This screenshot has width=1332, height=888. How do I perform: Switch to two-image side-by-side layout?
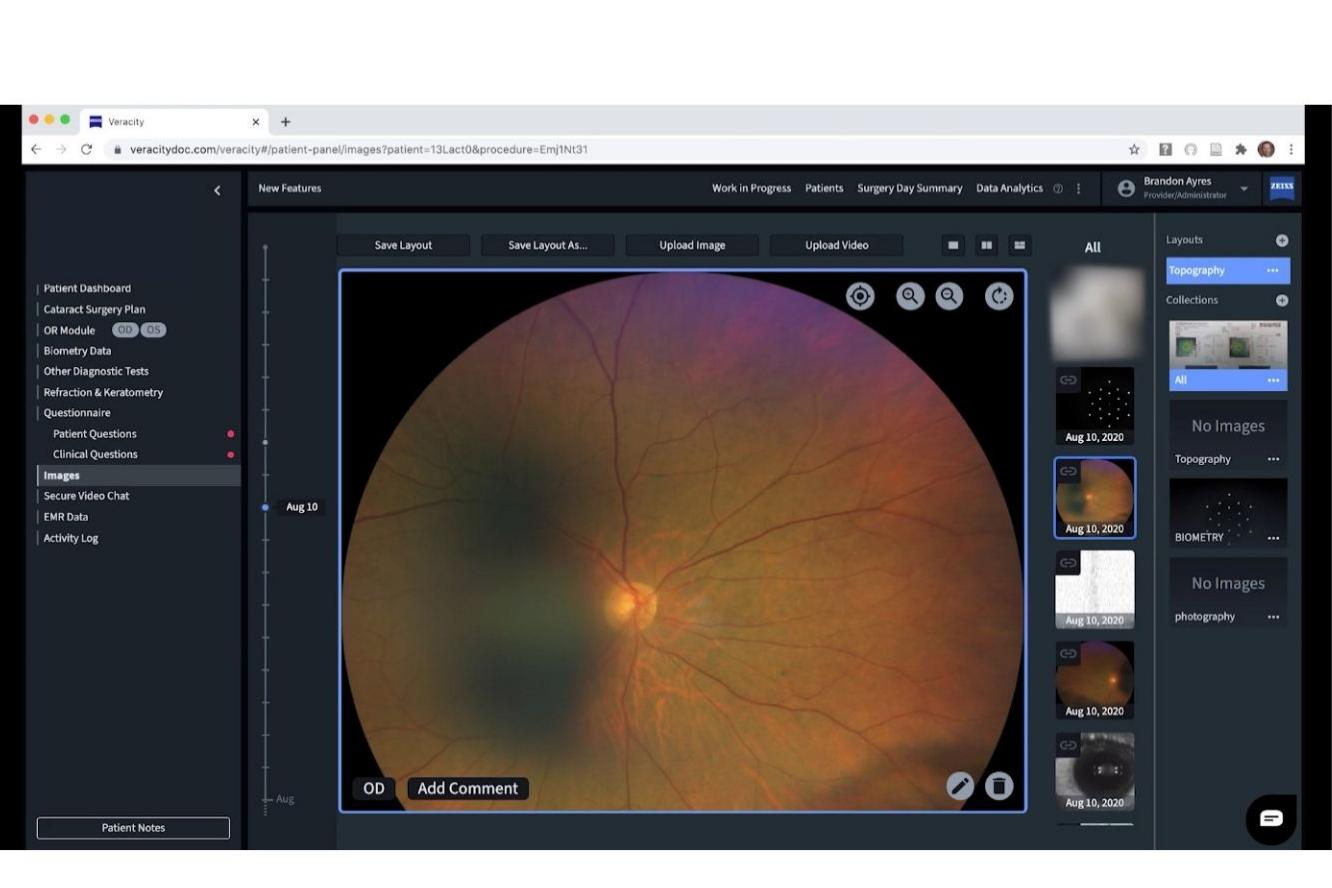(987, 245)
